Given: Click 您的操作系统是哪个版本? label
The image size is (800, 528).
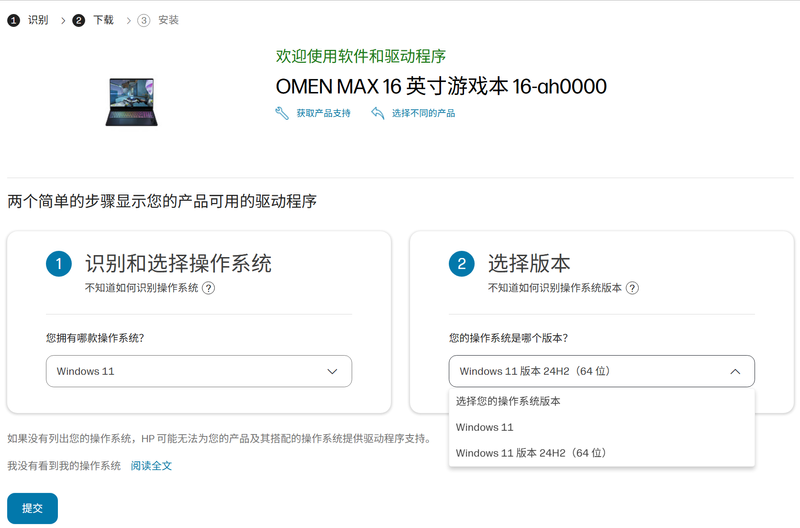Looking at the screenshot, I should pyautogui.click(x=508, y=338).
